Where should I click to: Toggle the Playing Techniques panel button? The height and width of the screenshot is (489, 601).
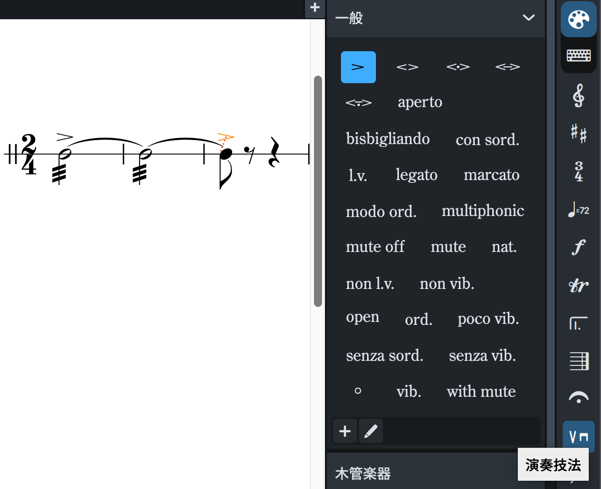(x=578, y=436)
